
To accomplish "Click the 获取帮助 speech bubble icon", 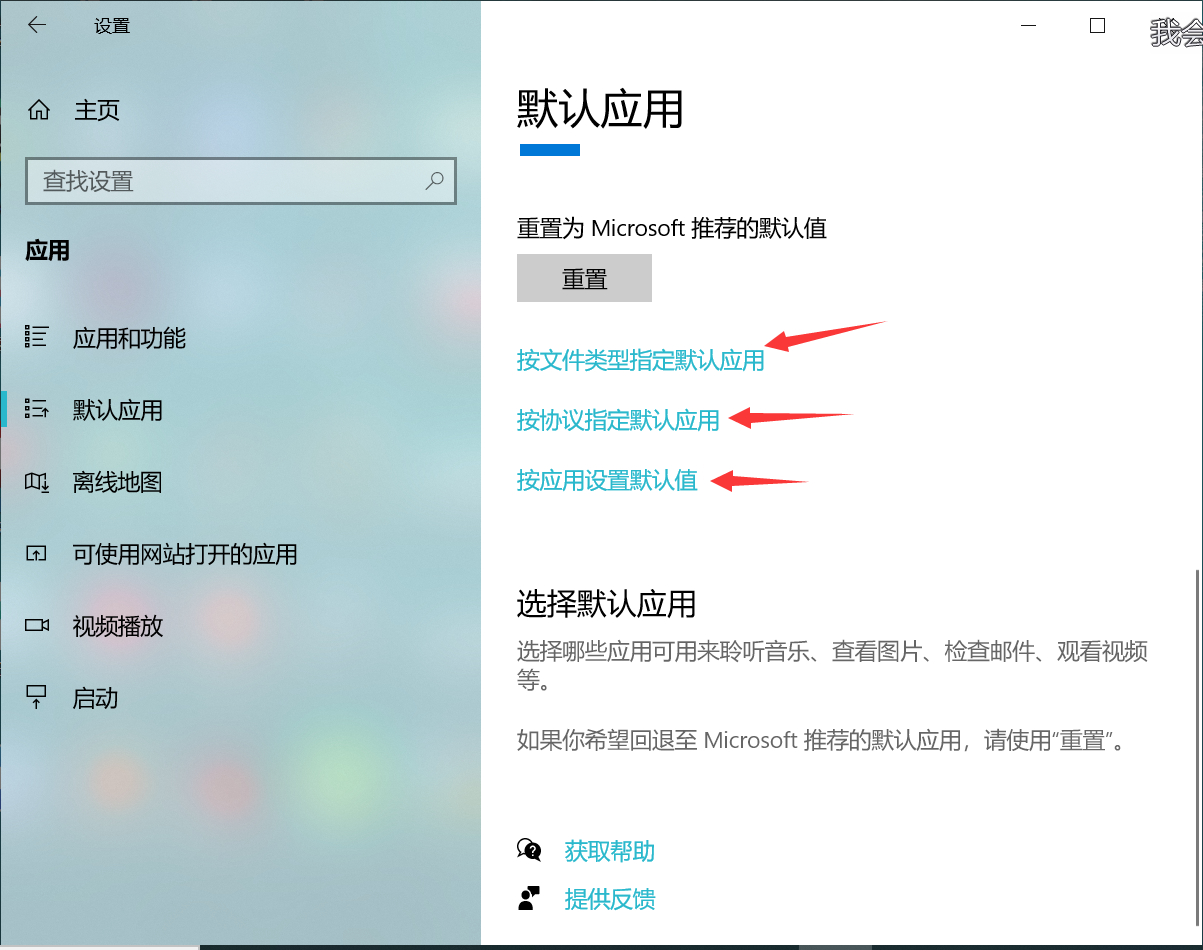I will click(x=530, y=850).
